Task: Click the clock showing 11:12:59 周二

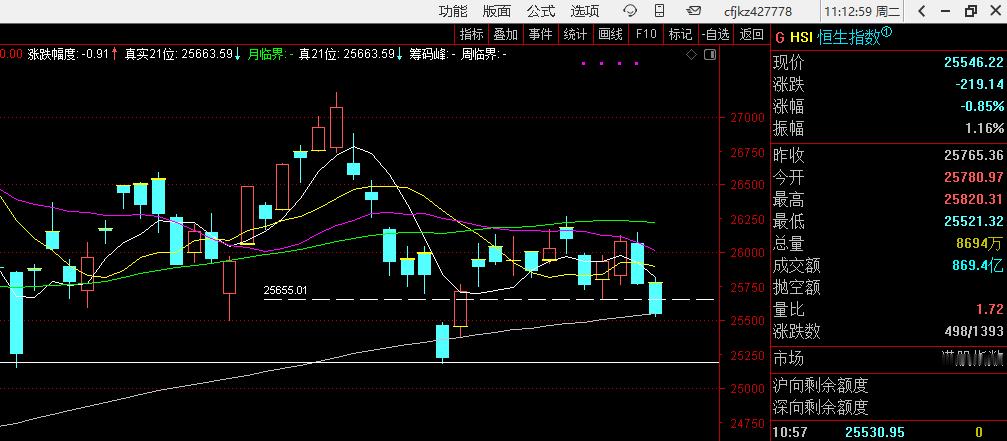Action: pyautogui.click(x=863, y=12)
